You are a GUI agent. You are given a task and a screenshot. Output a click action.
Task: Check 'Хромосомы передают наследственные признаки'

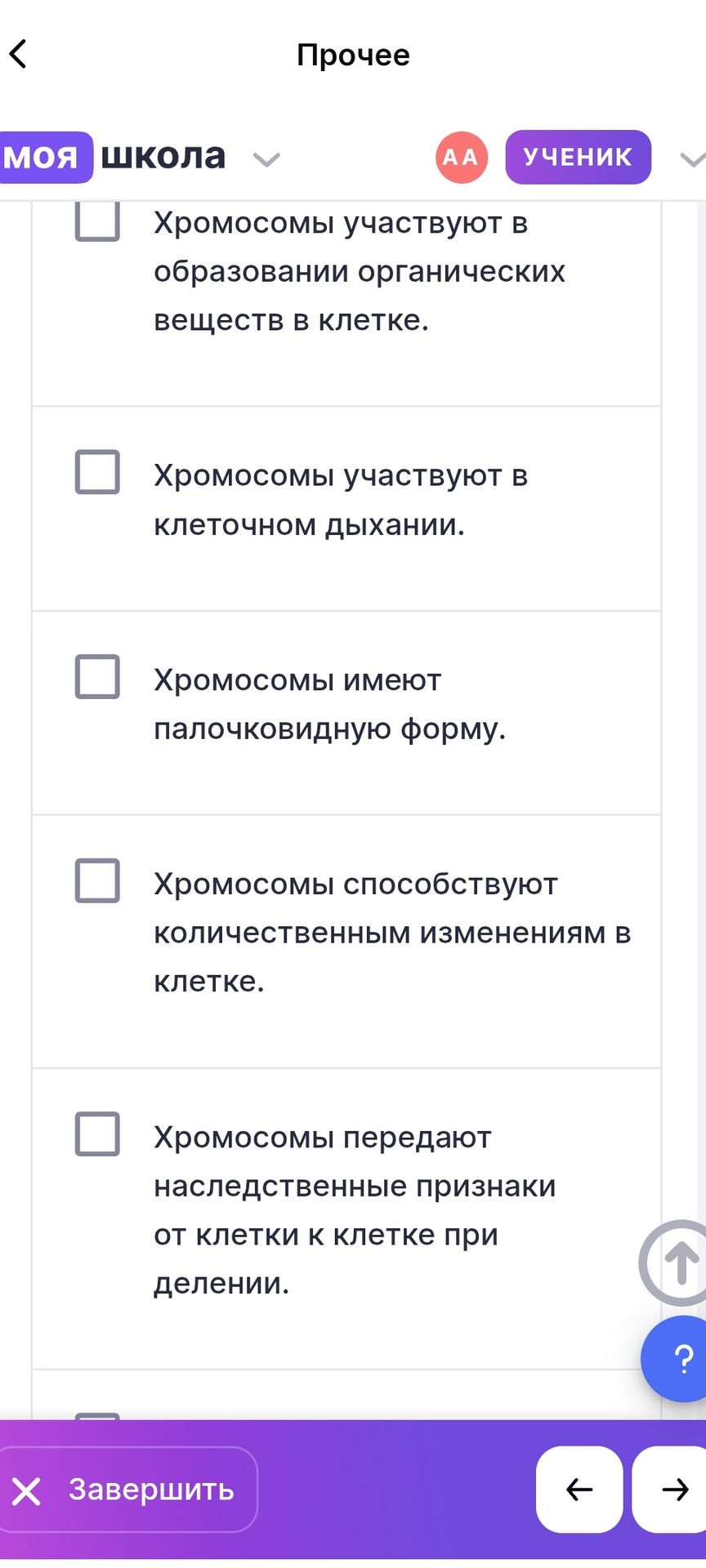coord(97,1134)
